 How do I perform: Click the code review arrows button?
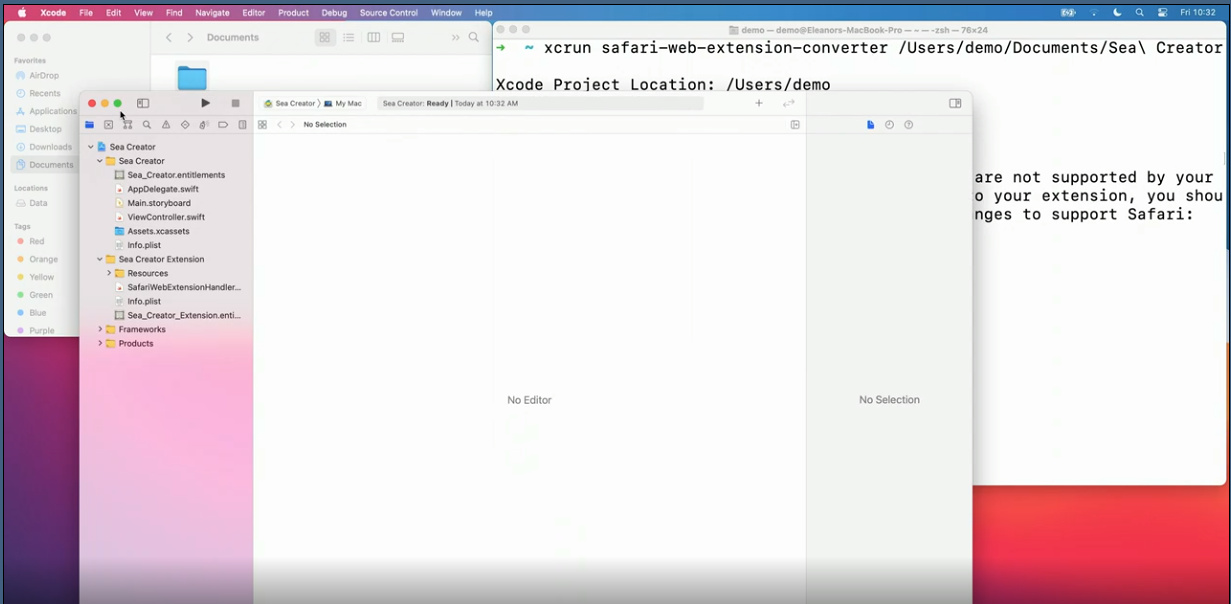789,103
